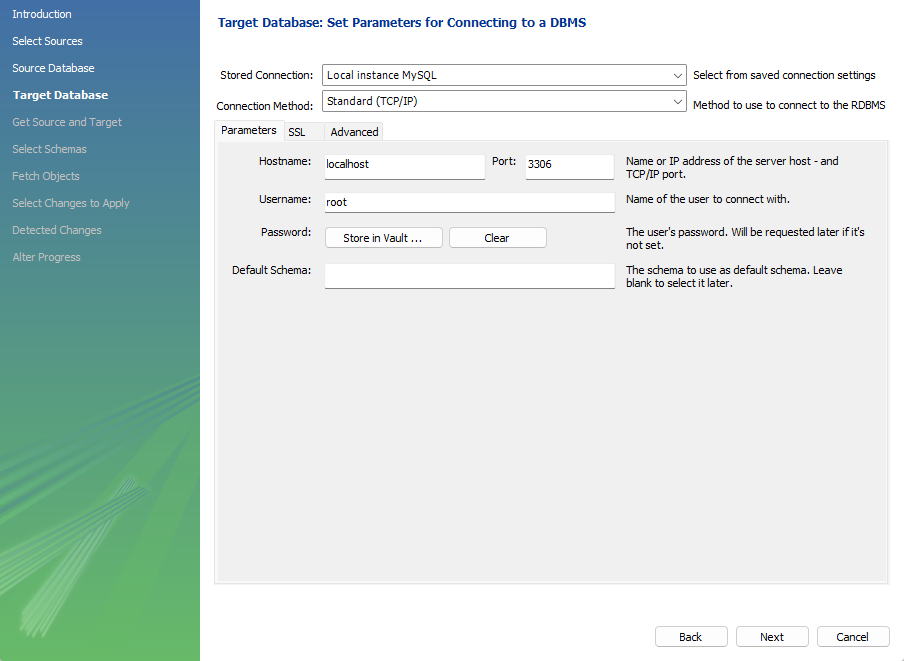Click 'Method to use to connect' hint
The height and width of the screenshot is (661, 904).
click(x=789, y=105)
